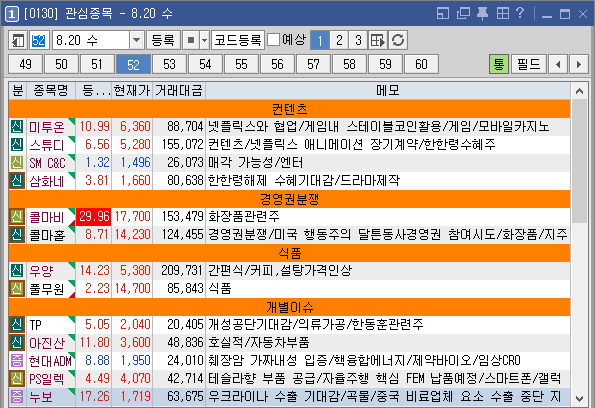Viewport: 595px width, 408px height.
Task: Click the 종목명 column header
Action: (51, 90)
